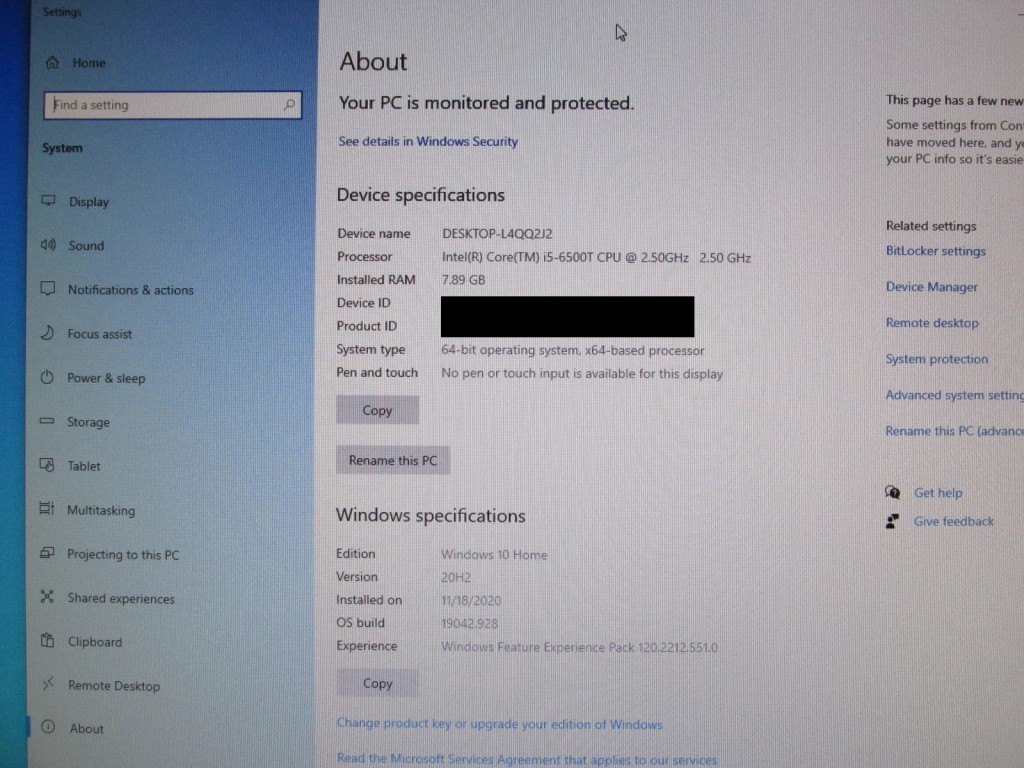Viewport: 1024px width, 768px height.
Task: Select Projecting to this PC
Action: pyautogui.click(x=123, y=554)
